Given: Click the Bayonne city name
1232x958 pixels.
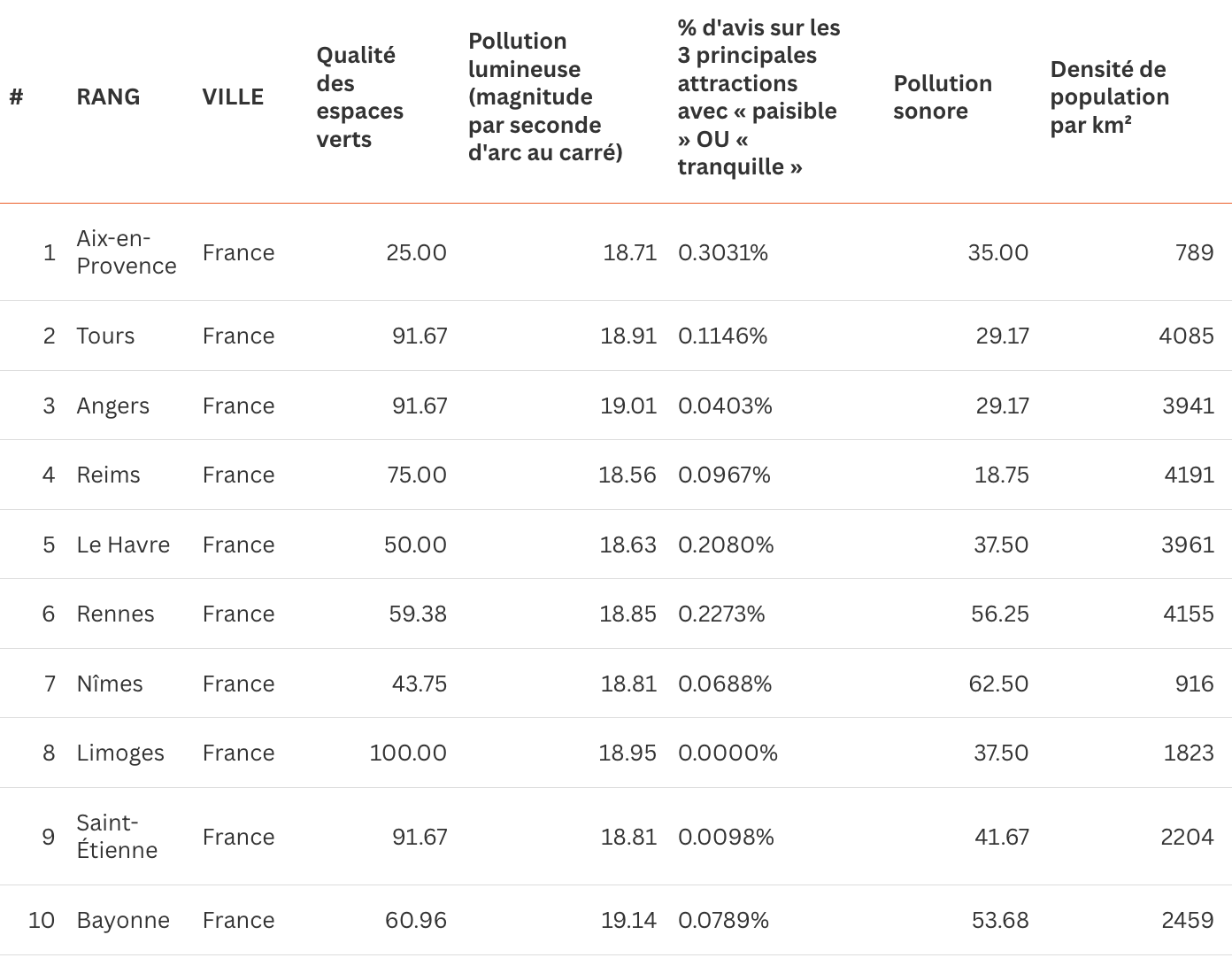Looking at the screenshot, I should 123,920.
